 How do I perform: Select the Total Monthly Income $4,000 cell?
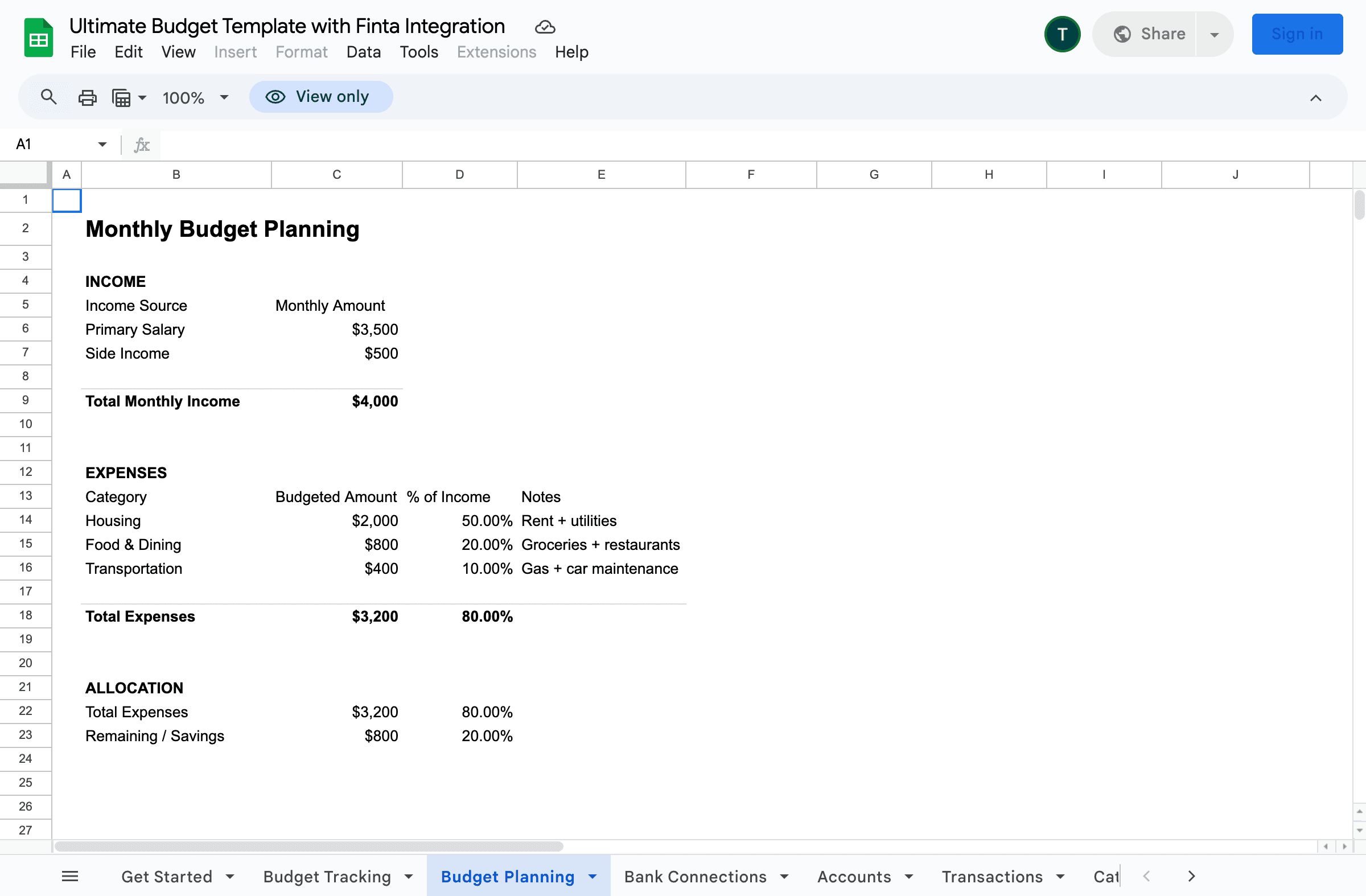(336, 401)
